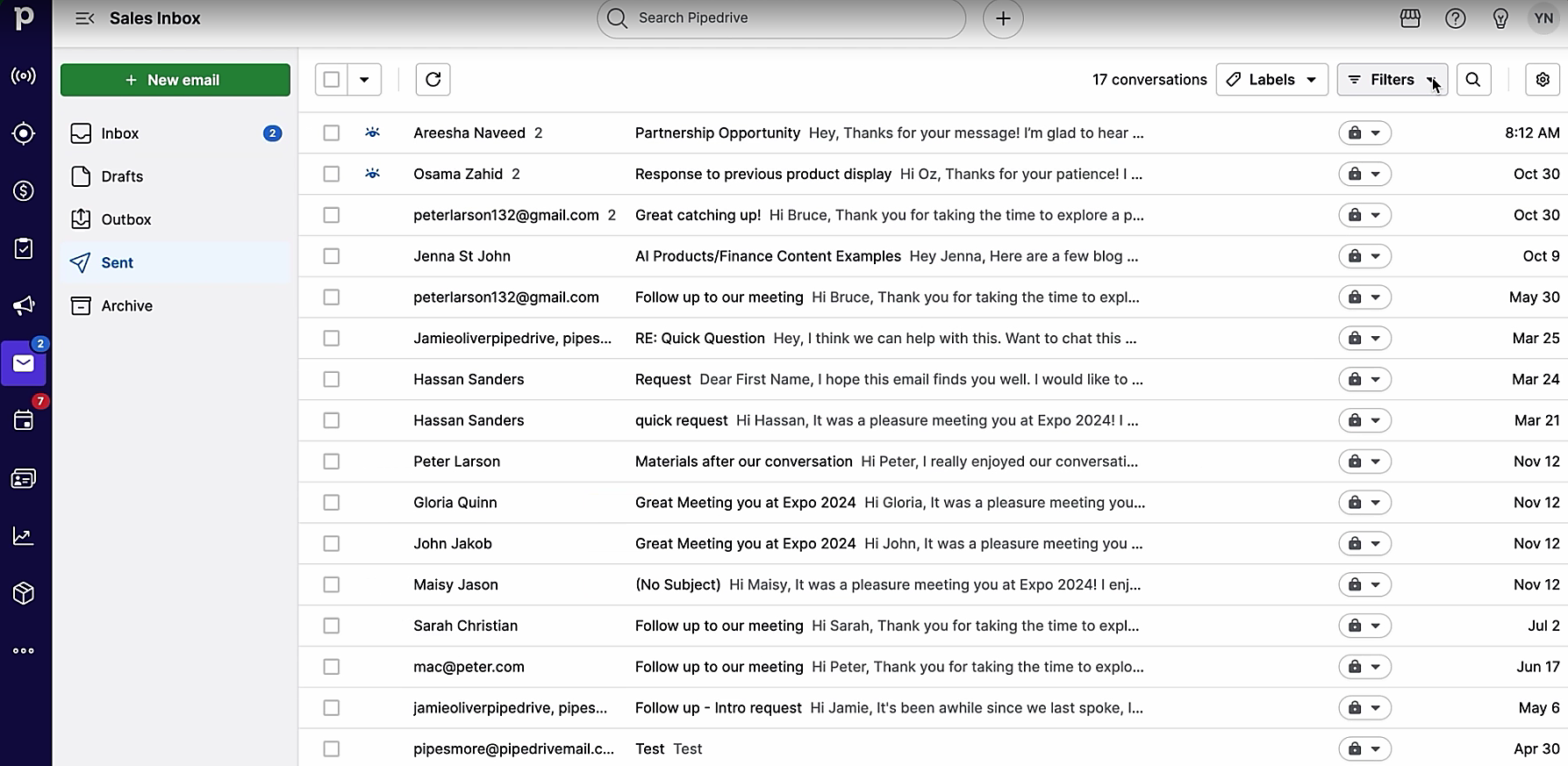This screenshot has height=766, width=1568.
Task: Open privacy lock dropdown for Request email
Action: [x=1364, y=379]
